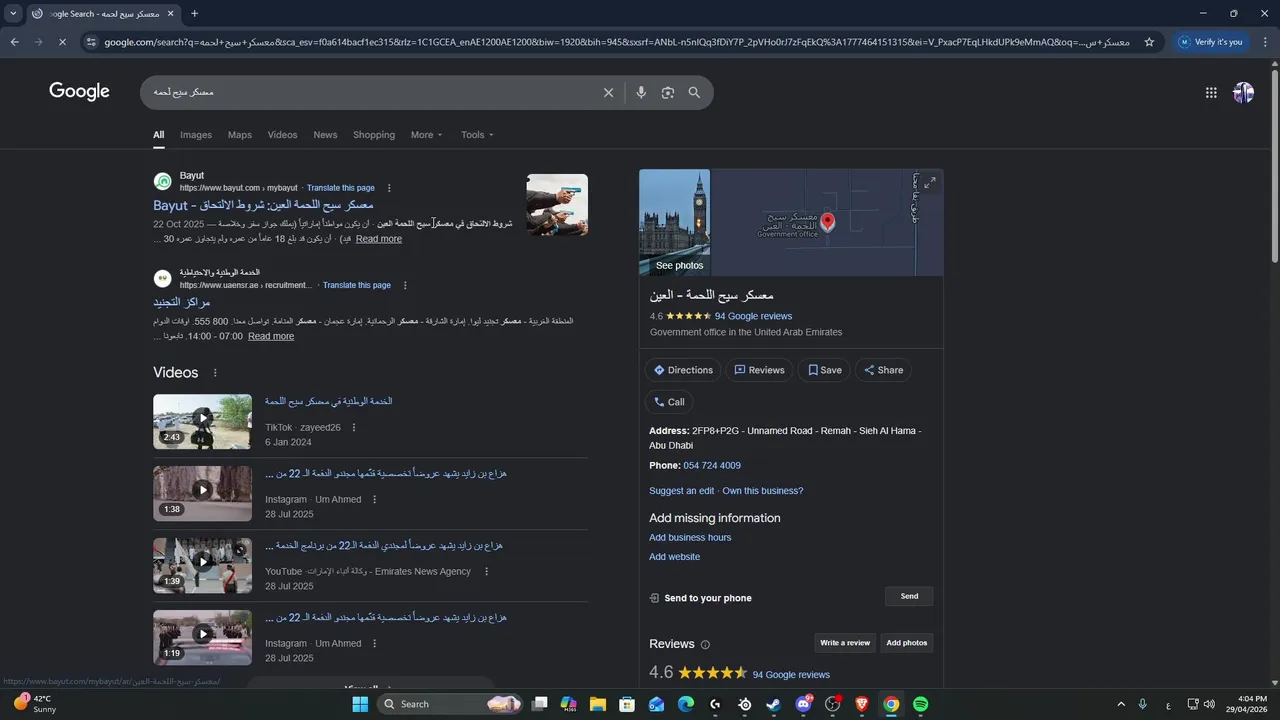View site information icon in address bar
The image size is (1280, 720).
[x=91, y=42]
